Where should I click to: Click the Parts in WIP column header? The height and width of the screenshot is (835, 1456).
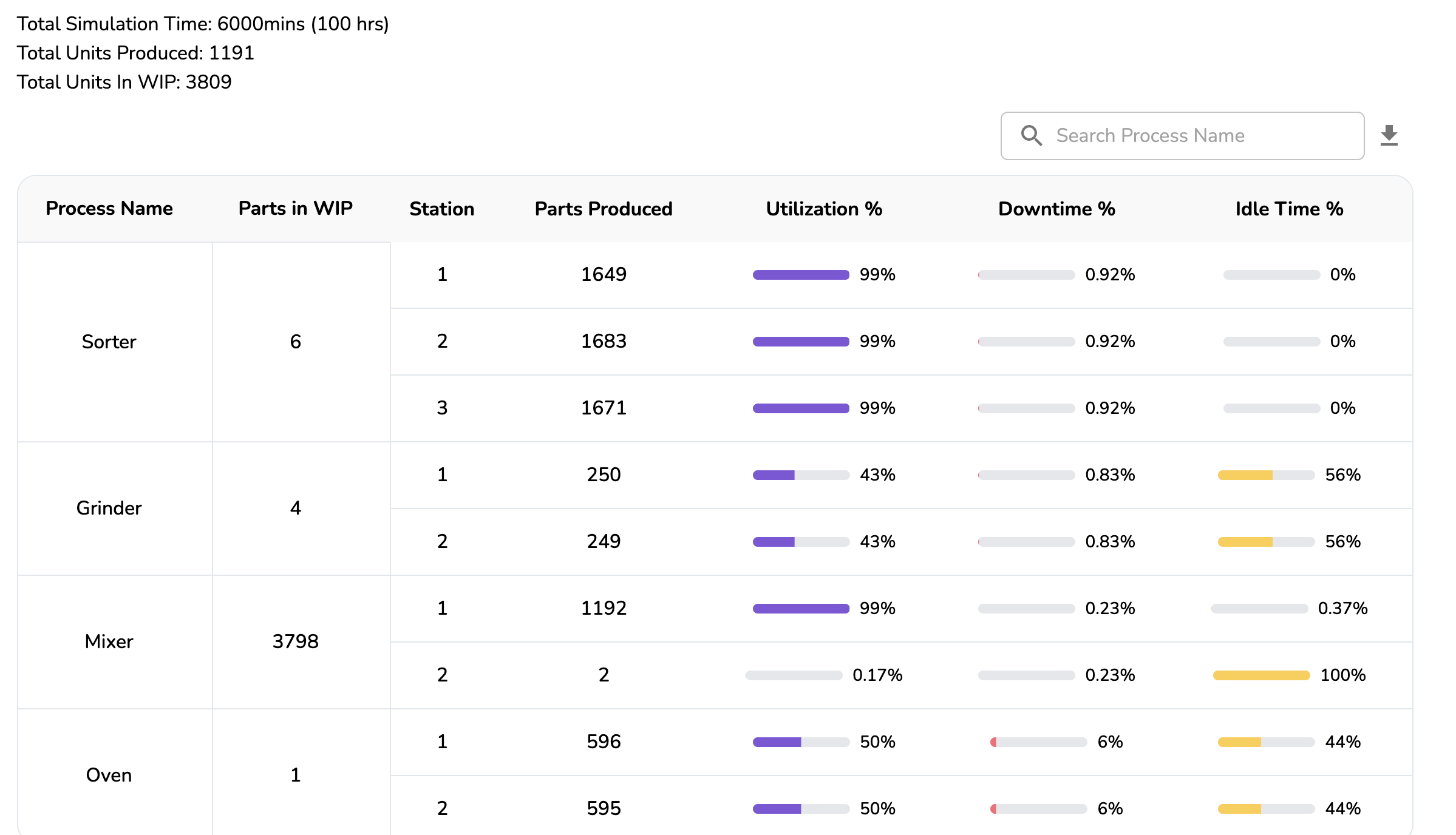coord(295,209)
